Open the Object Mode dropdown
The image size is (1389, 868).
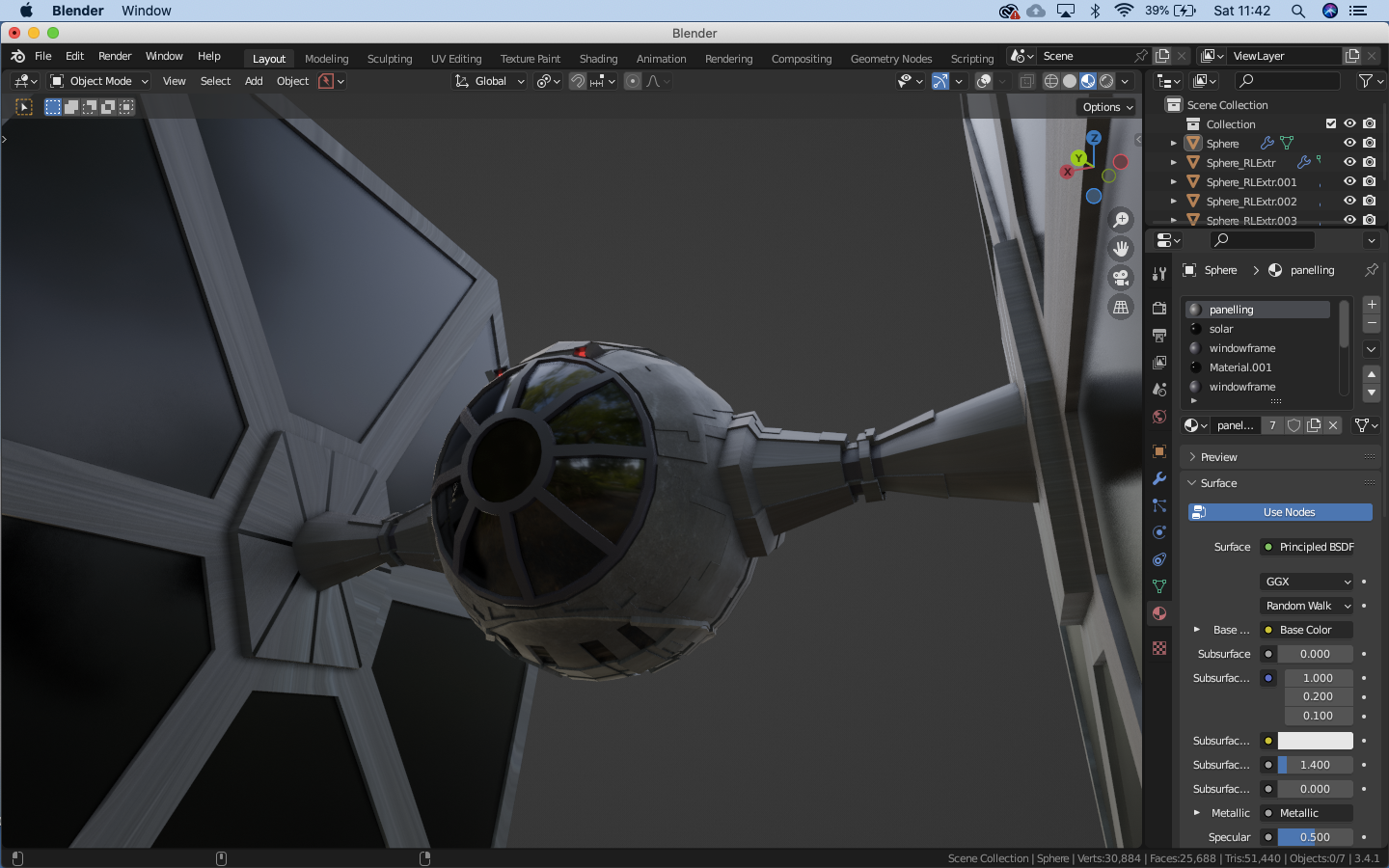pos(99,81)
